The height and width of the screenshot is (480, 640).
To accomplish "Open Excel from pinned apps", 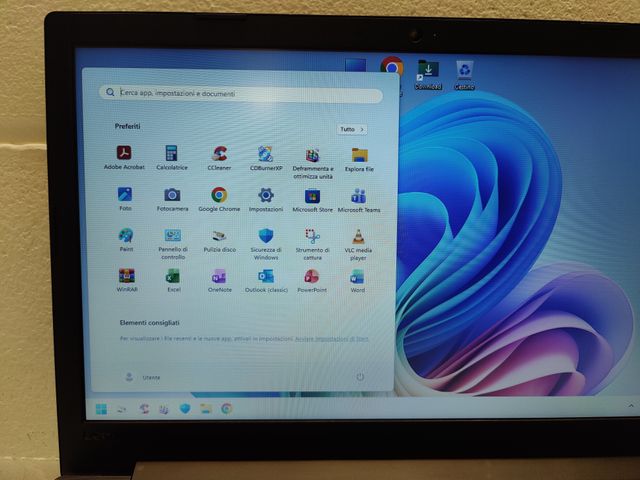I will click(173, 280).
